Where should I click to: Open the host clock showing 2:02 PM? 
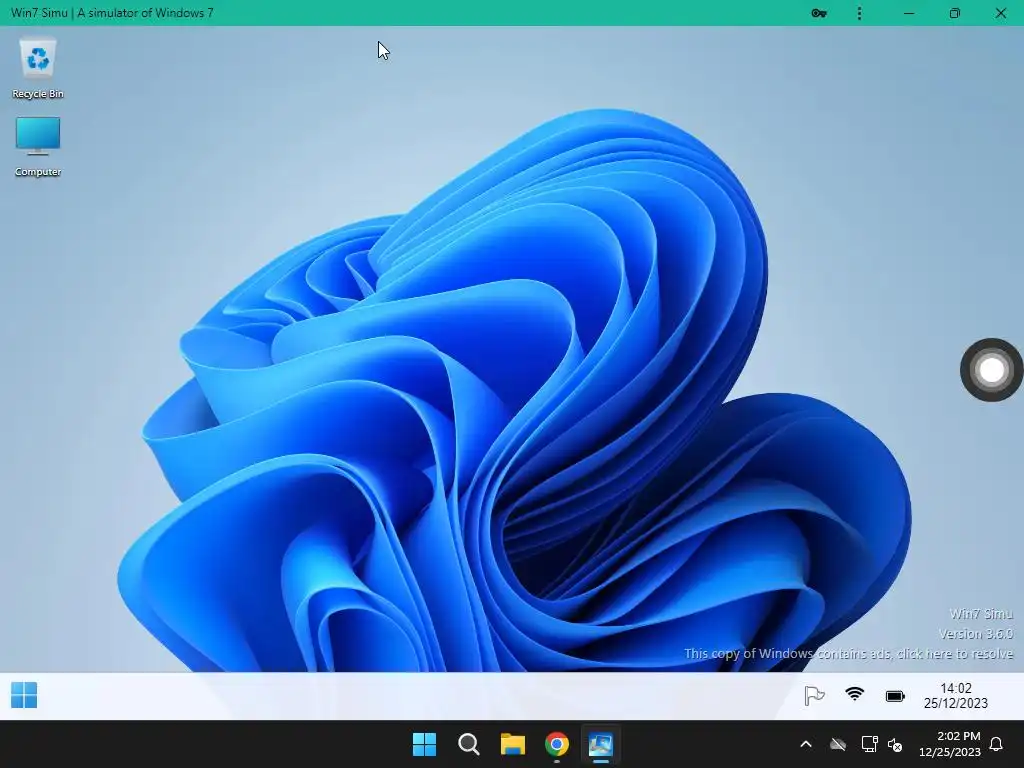pyautogui.click(x=950, y=744)
